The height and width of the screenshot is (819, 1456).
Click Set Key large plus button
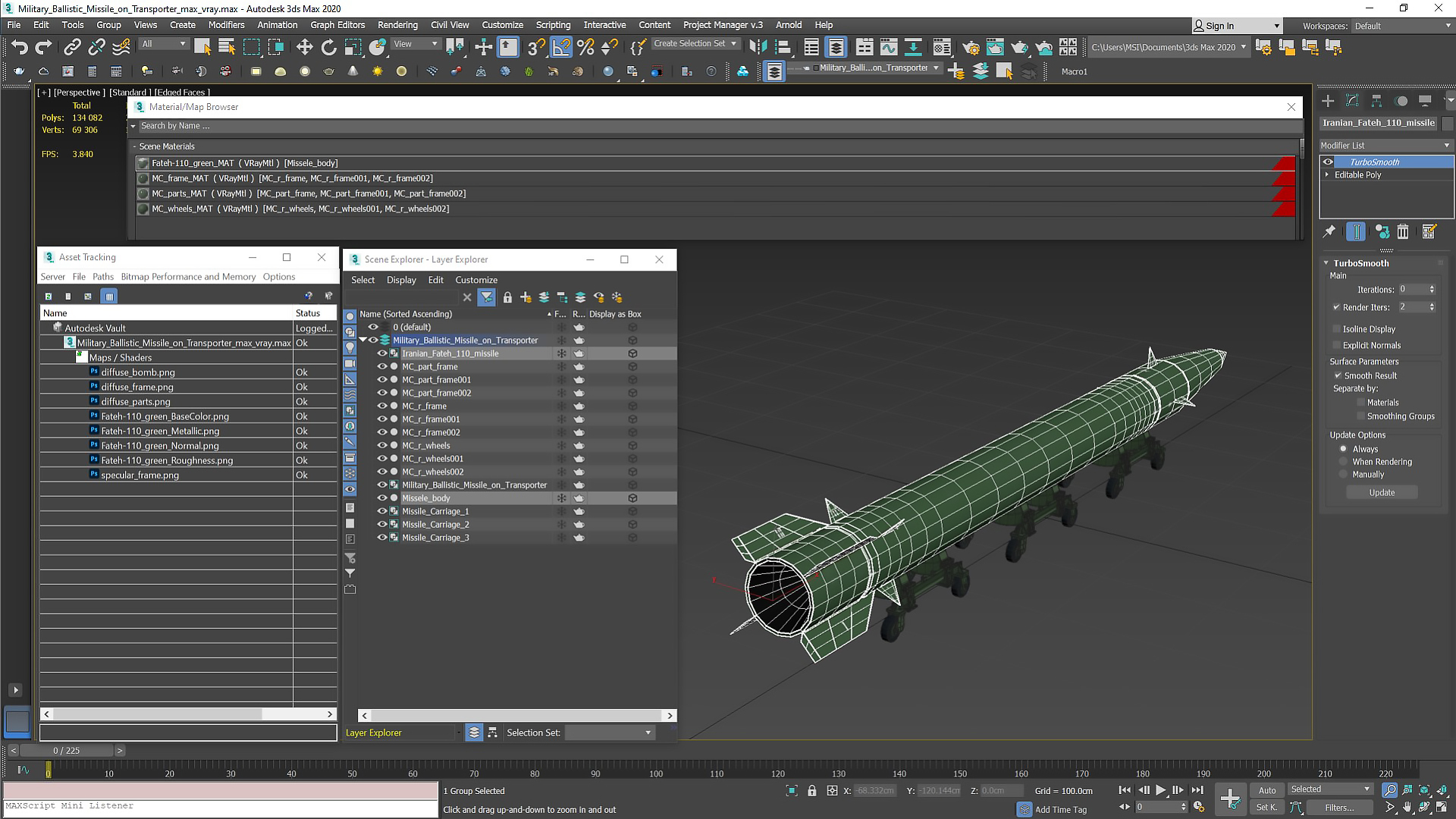coord(1230,799)
